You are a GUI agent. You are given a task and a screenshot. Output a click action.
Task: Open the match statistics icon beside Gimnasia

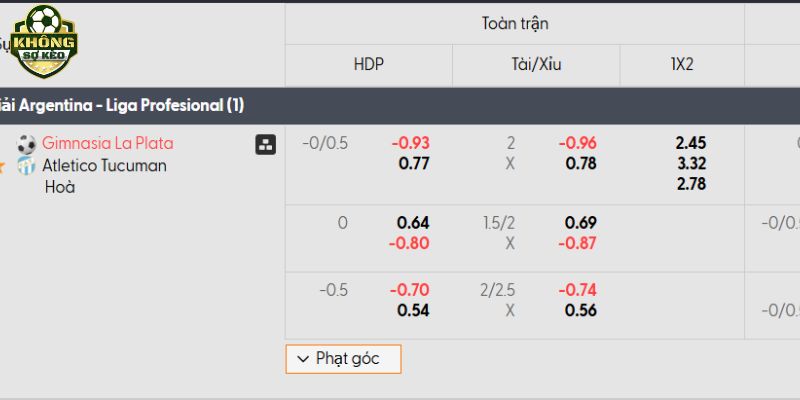[x=265, y=145]
